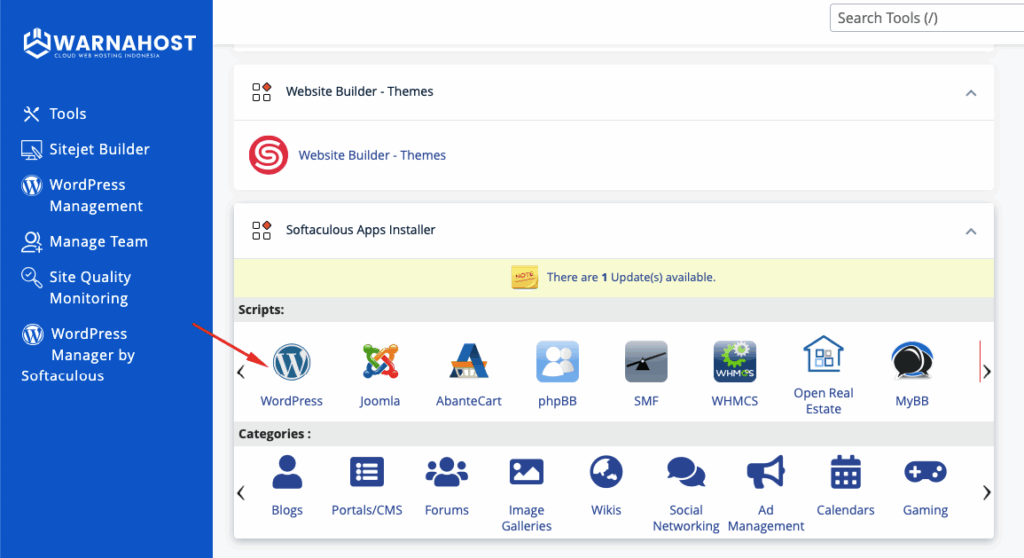Follow the Website Builder - Themes link

coord(372,156)
